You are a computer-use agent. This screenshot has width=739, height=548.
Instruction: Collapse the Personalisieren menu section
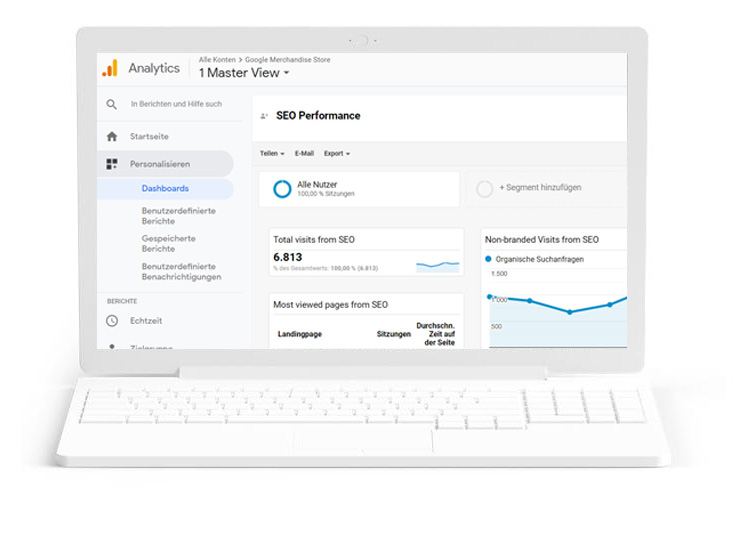(165, 164)
